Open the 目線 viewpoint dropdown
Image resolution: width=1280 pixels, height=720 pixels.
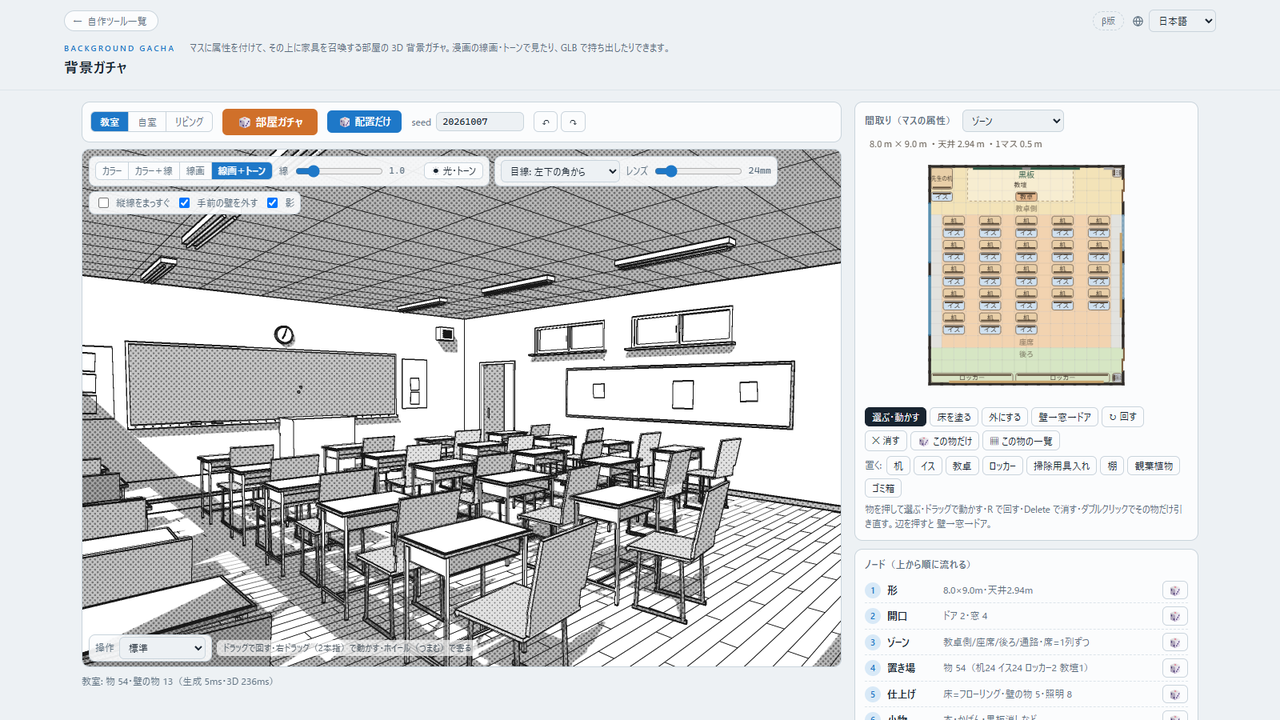point(560,171)
